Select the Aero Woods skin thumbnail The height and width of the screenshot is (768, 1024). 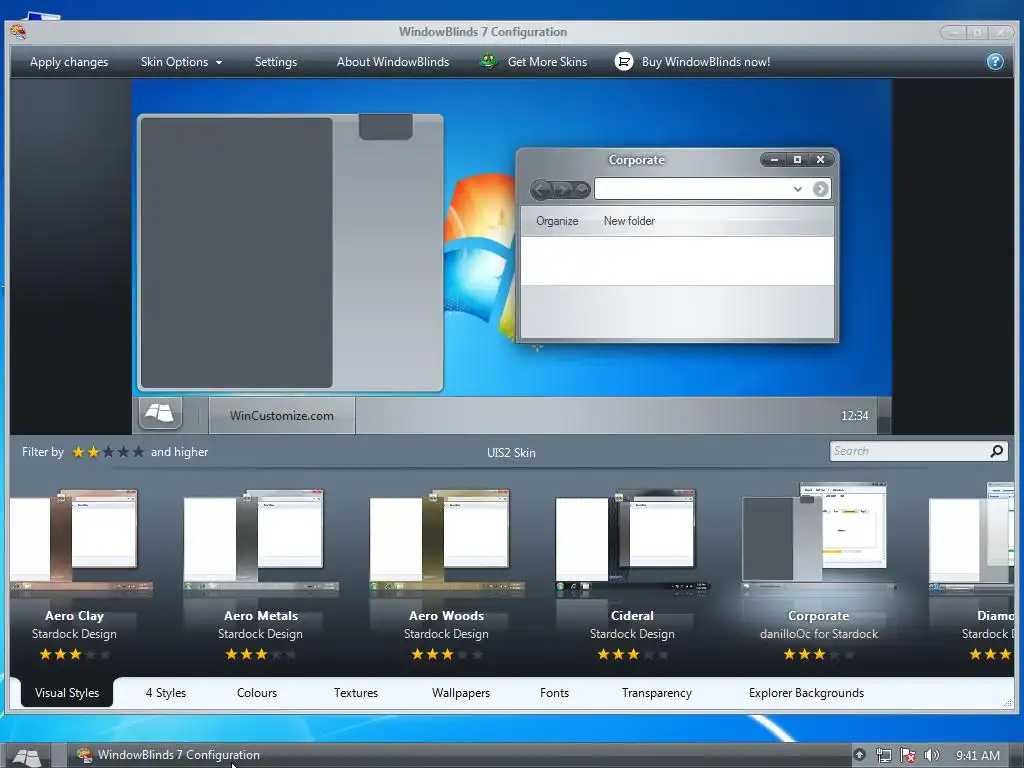pos(447,542)
